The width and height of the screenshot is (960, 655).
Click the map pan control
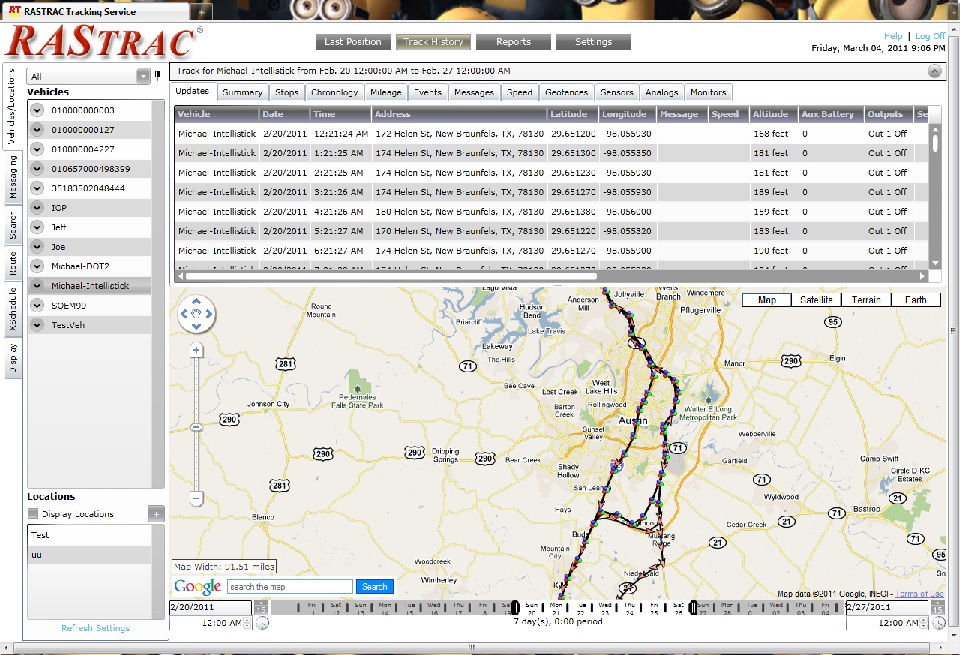click(x=196, y=313)
